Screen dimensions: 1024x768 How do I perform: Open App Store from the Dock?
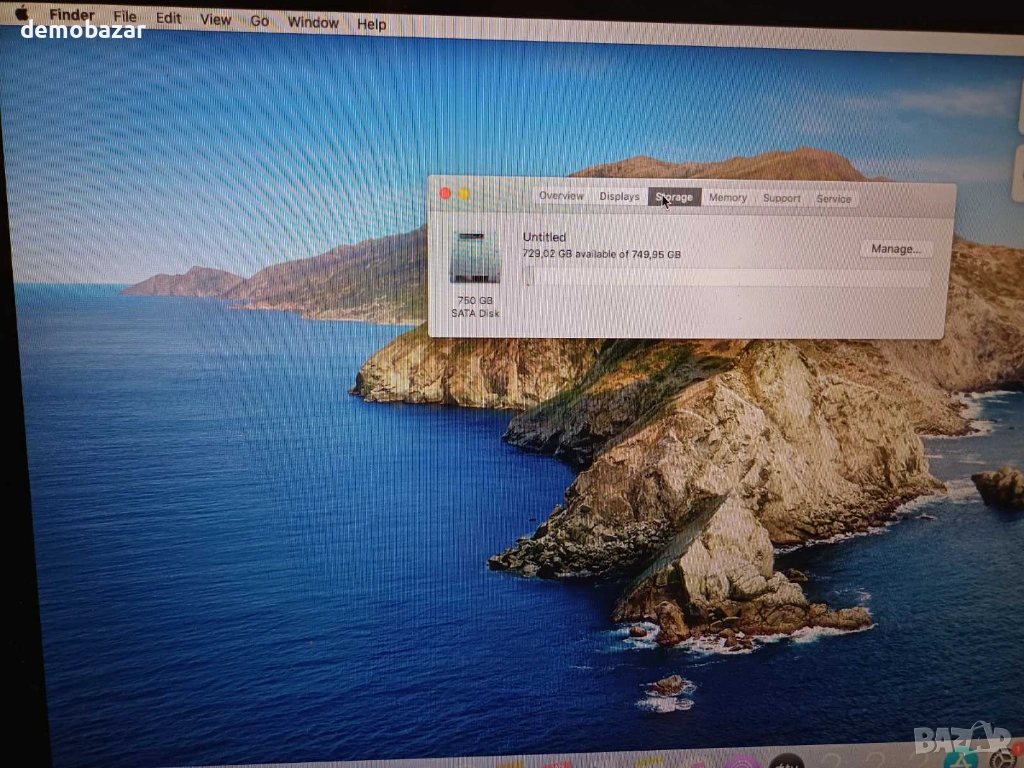(x=960, y=758)
